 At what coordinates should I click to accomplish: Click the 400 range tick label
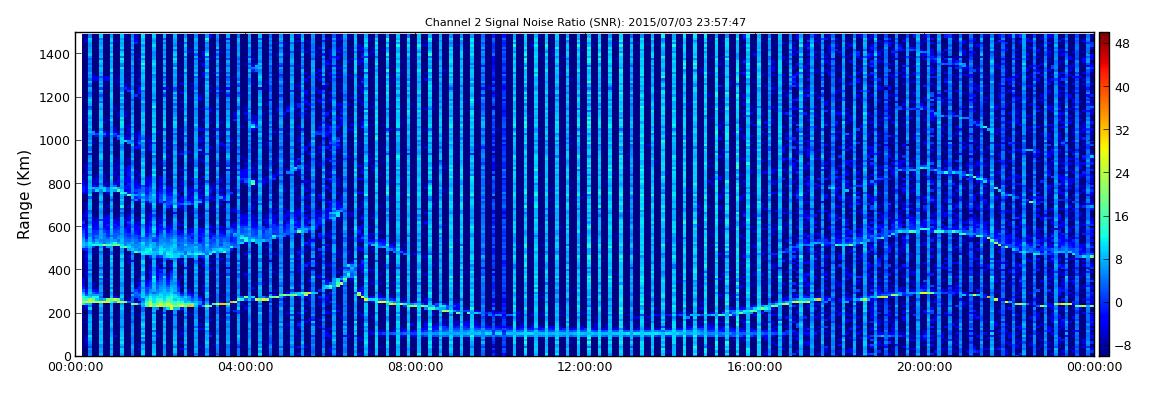(x=59, y=271)
